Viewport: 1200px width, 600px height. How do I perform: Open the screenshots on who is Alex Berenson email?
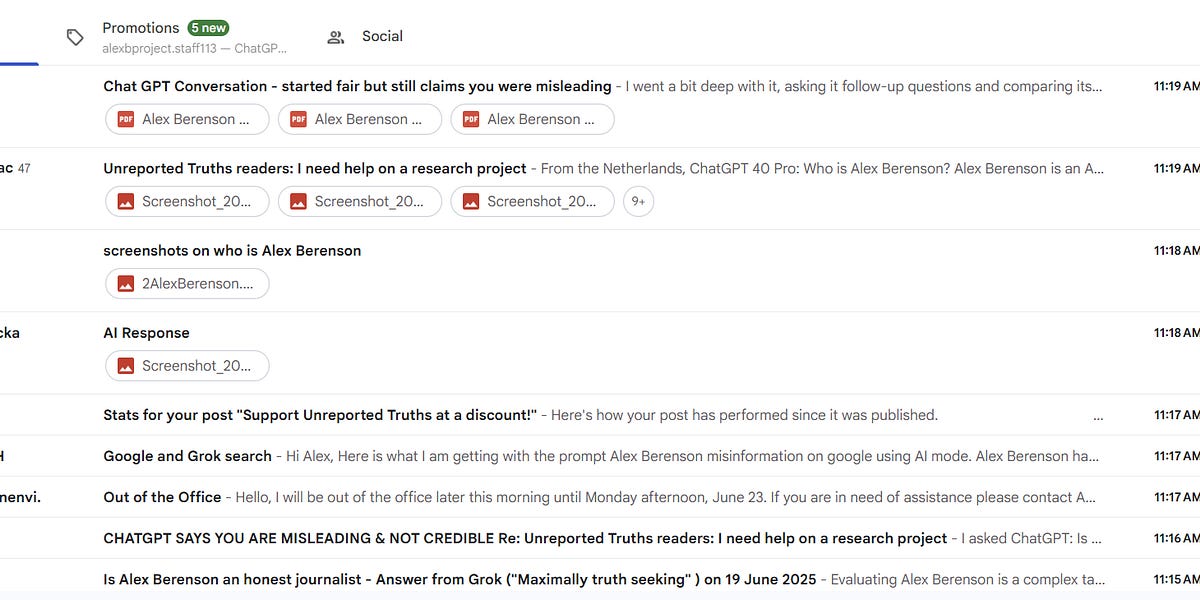coord(232,250)
